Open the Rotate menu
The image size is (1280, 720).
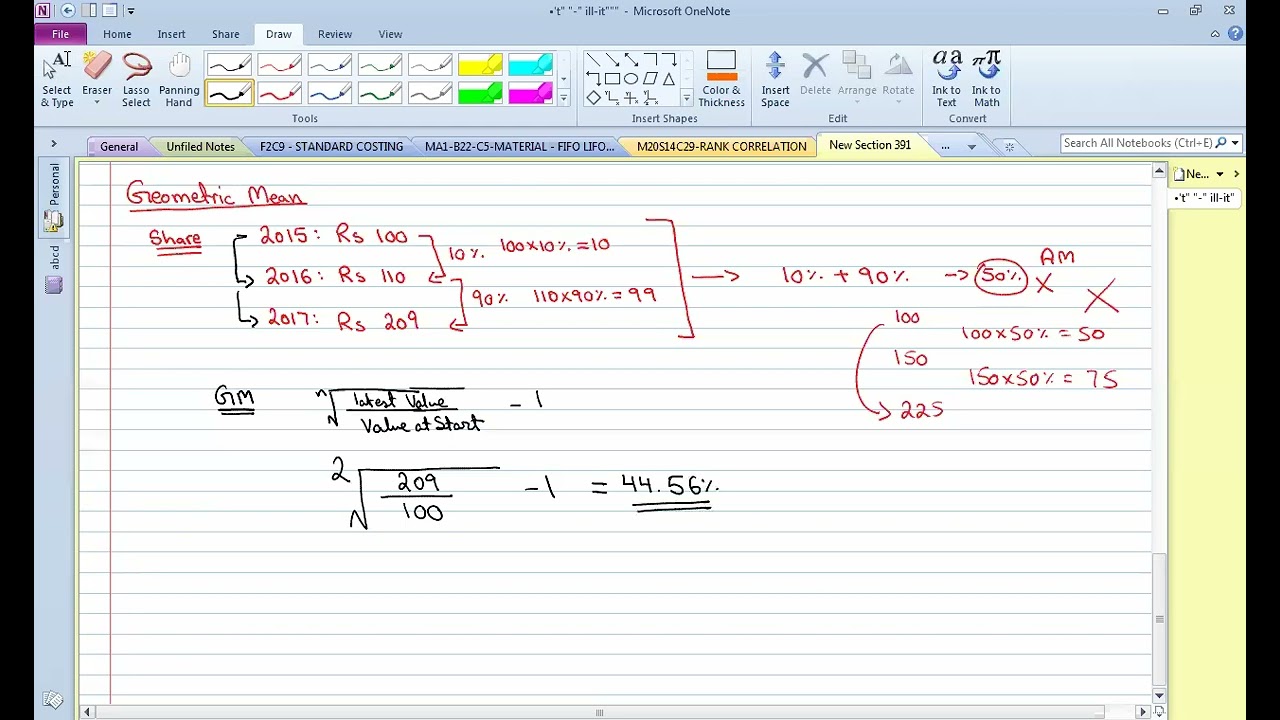898,80
